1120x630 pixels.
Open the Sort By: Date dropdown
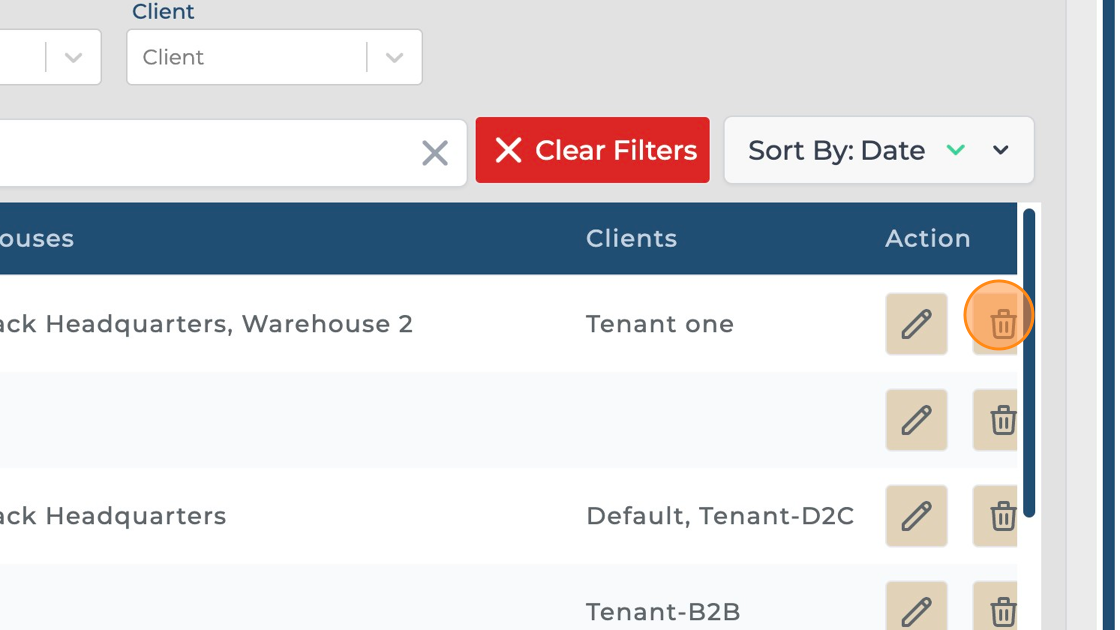[1001, 151]
